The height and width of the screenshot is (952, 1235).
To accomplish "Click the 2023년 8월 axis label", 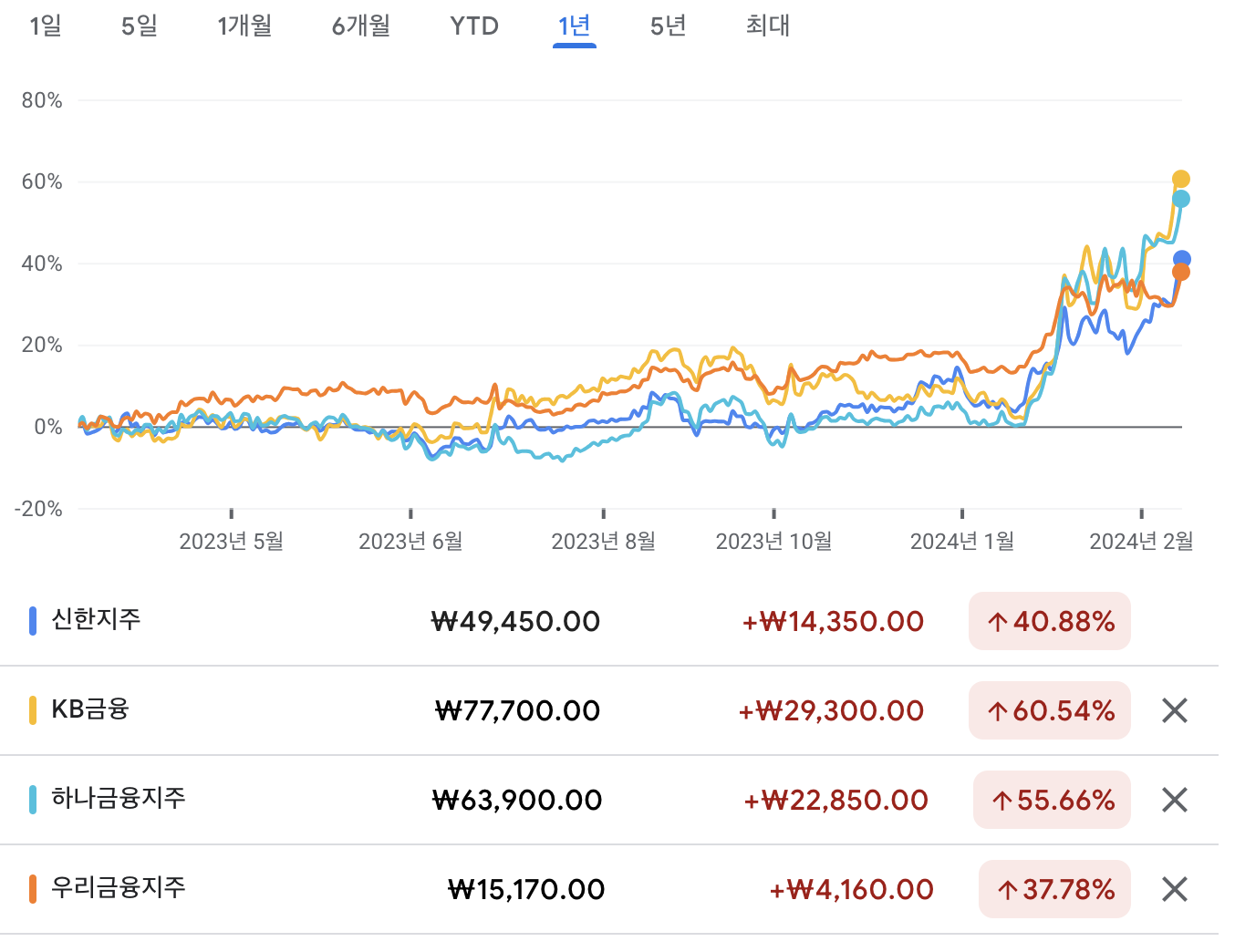I will pos(604,542).
